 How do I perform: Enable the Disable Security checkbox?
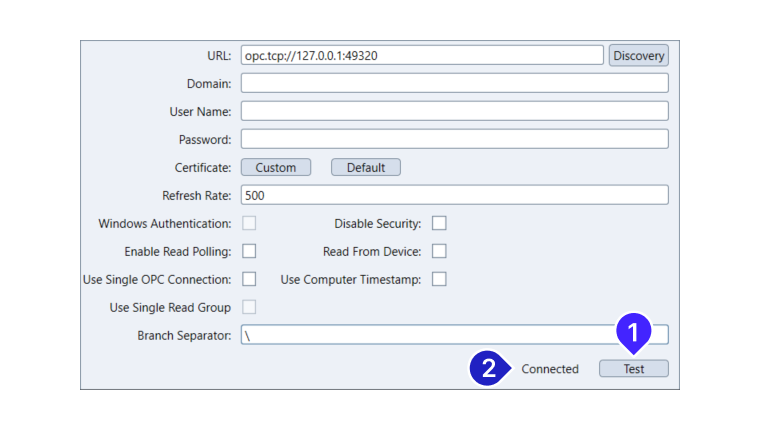439,223
